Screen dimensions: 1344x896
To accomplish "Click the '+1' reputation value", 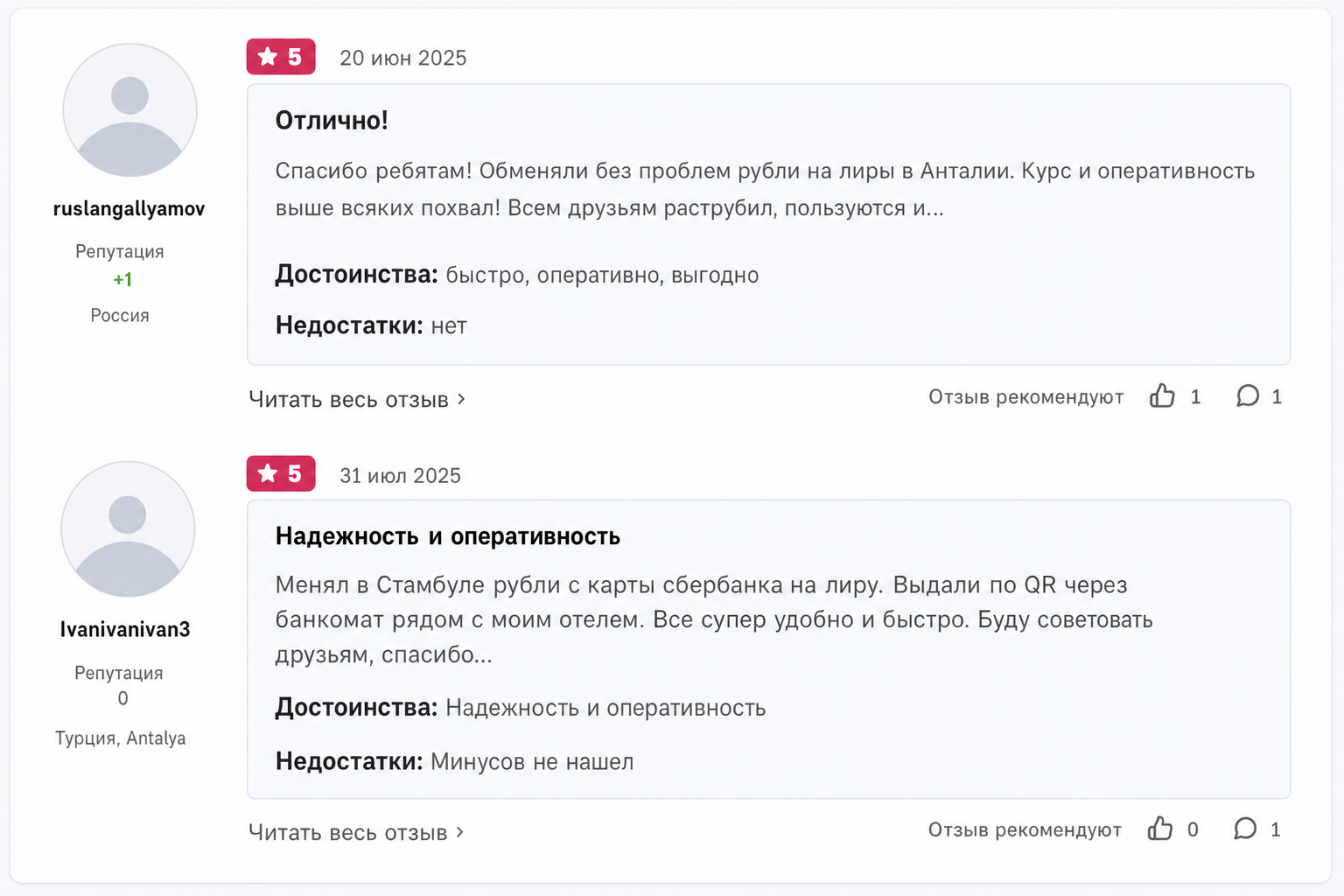I will tap(122, 280).
